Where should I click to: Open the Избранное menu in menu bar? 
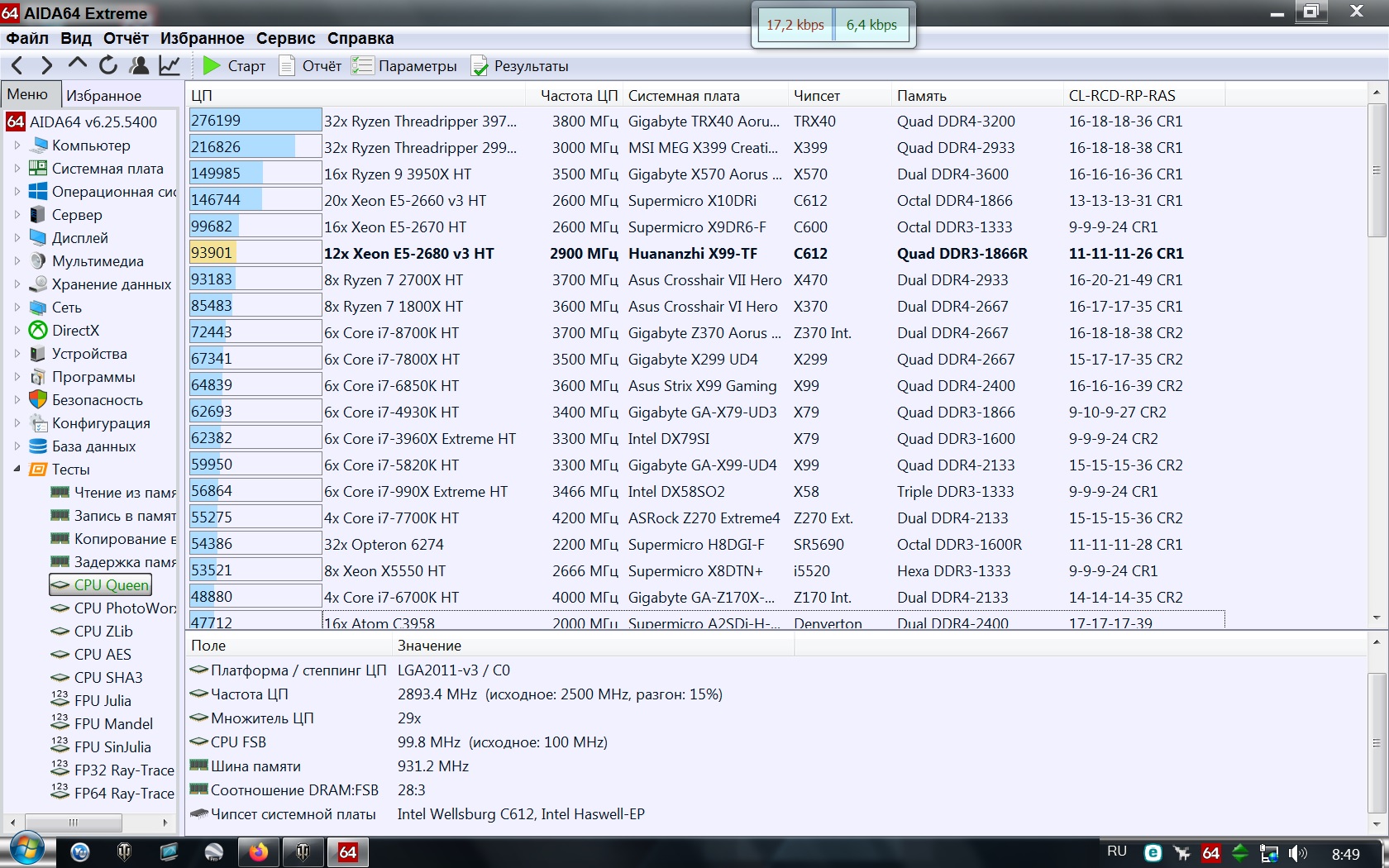pos(203,38)
